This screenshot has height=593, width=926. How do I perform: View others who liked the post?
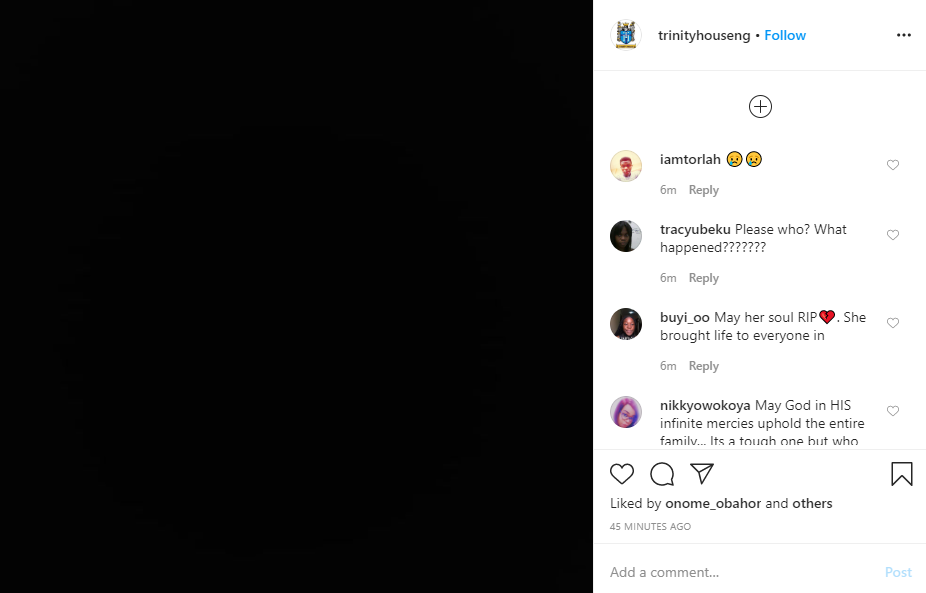812,503
